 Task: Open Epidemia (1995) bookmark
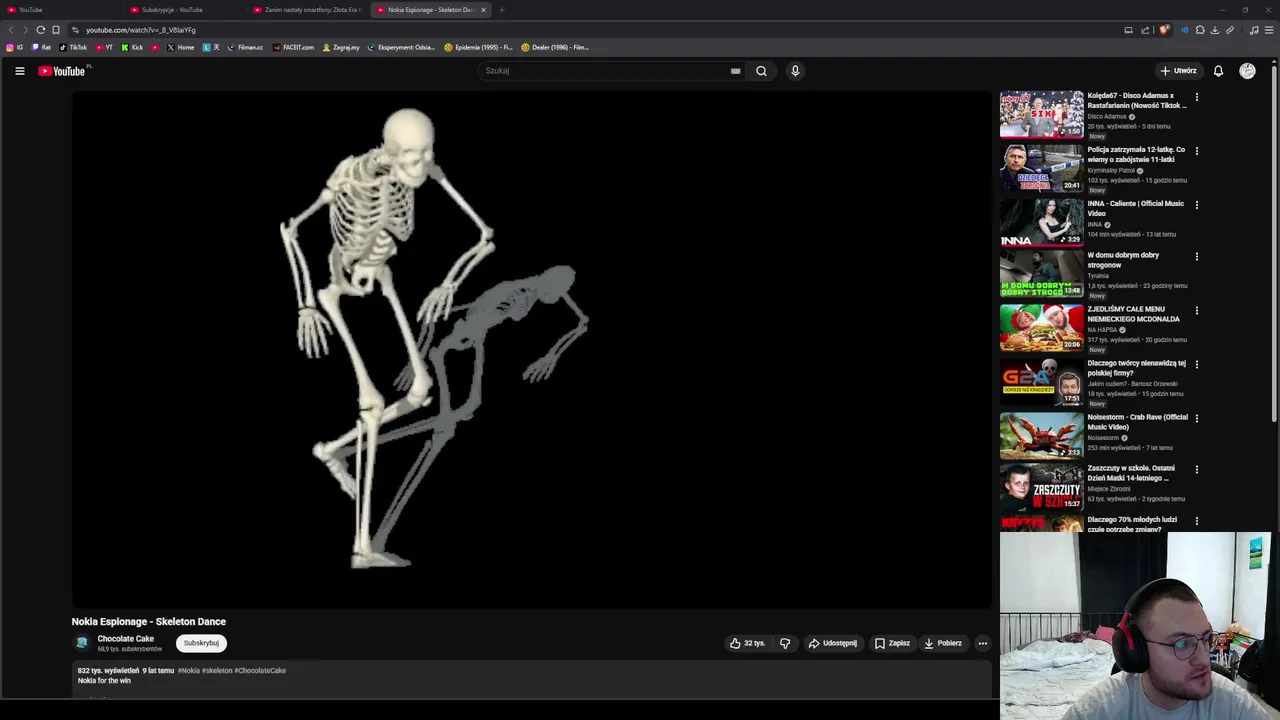pyautogui.click(x=478, y=47)
